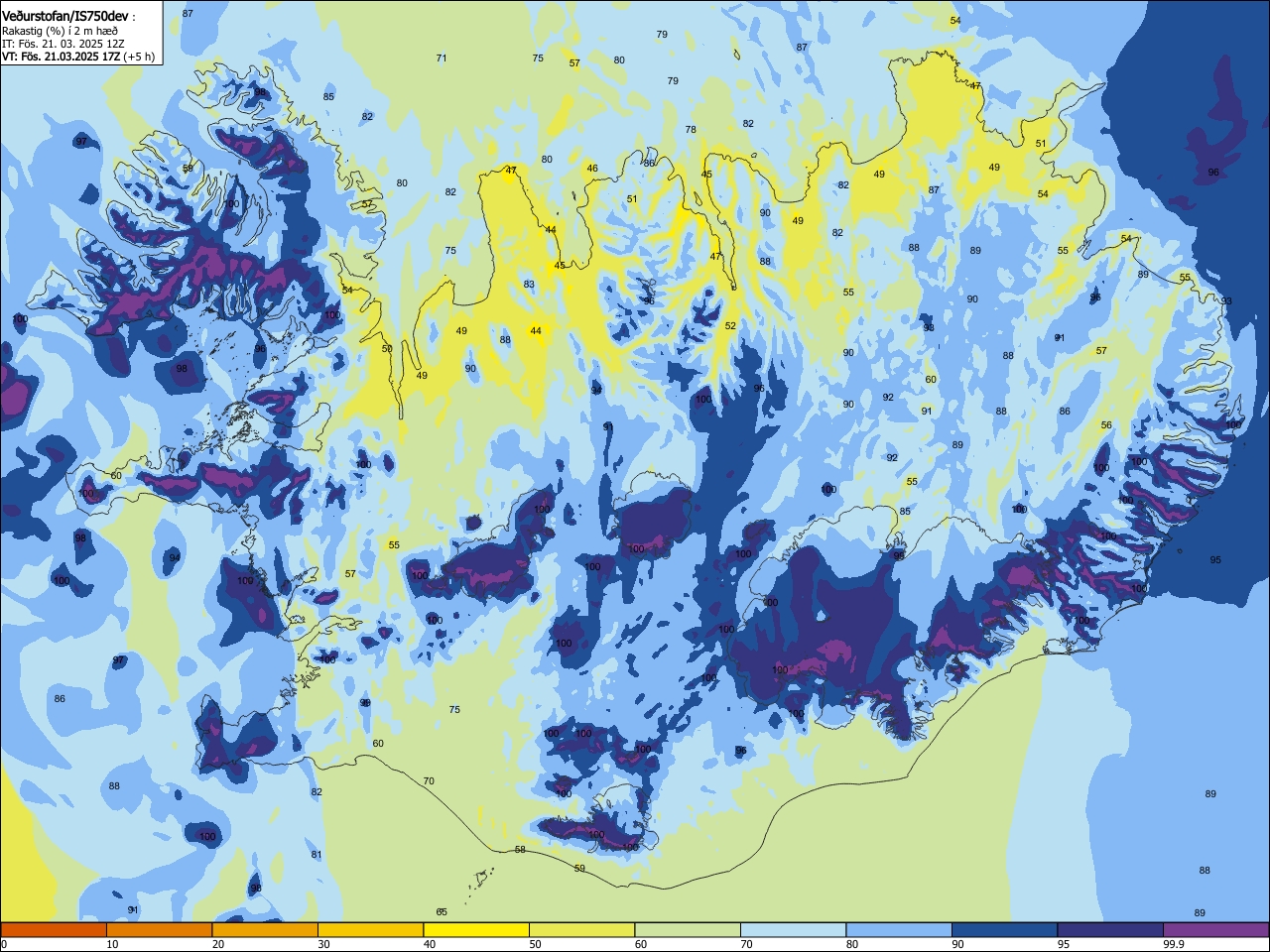The height and width of the screenshot is (952, 1270).
Task: Select the 'Rakastig (%) í 2 m hæð' label
Action: click(60, 31)
